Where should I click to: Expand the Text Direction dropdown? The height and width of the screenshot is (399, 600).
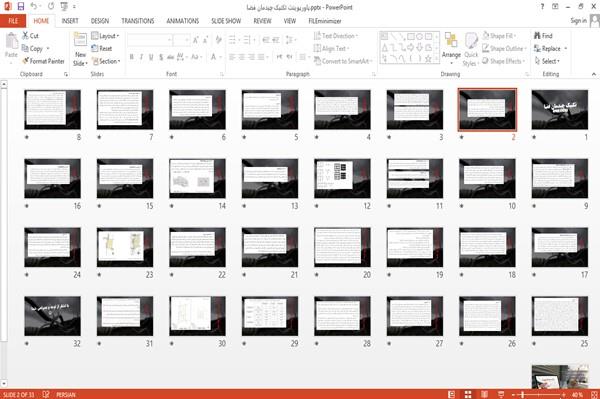point(336,36)
